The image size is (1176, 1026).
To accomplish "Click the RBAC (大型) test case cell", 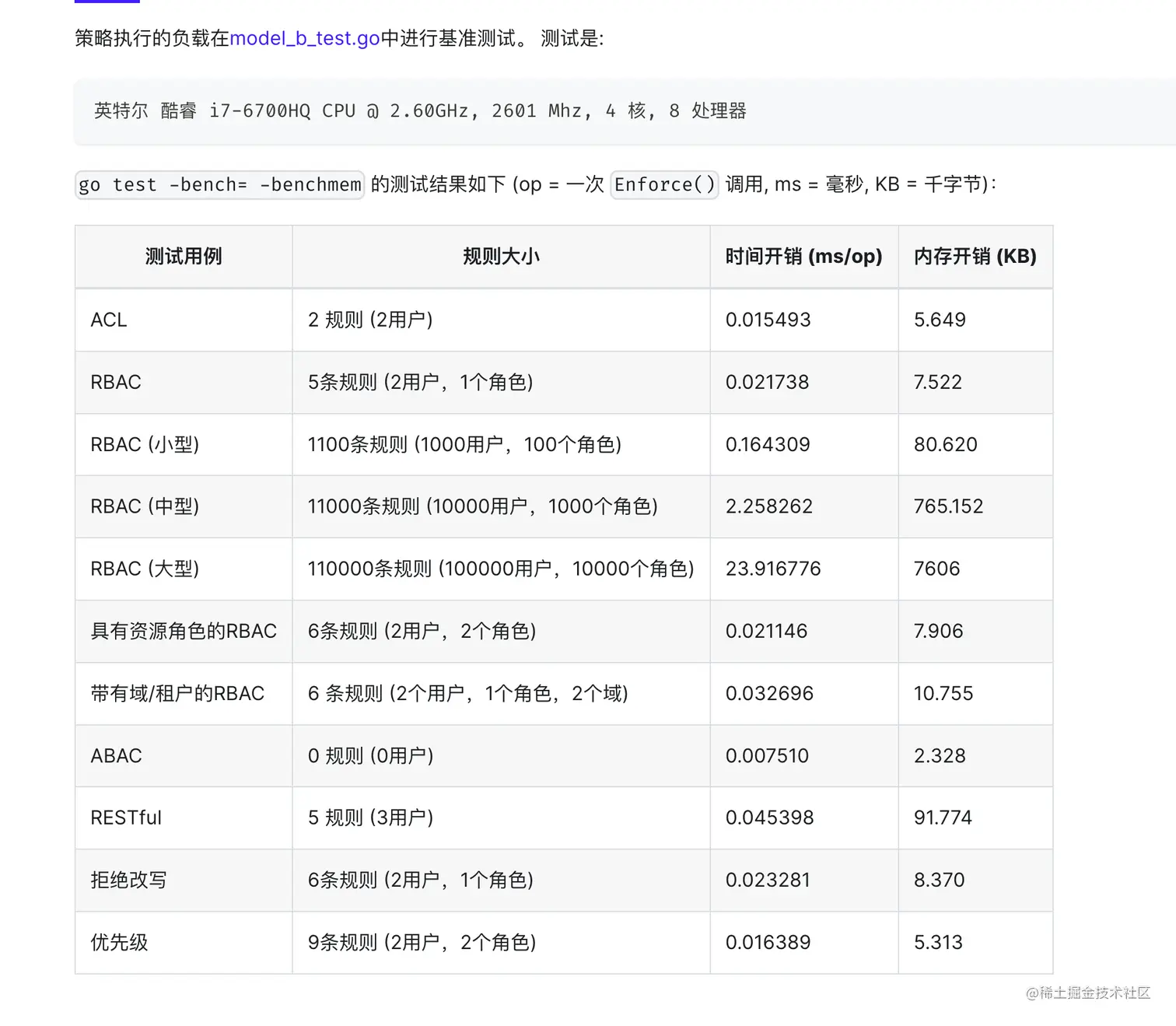I will coord(184,569).
